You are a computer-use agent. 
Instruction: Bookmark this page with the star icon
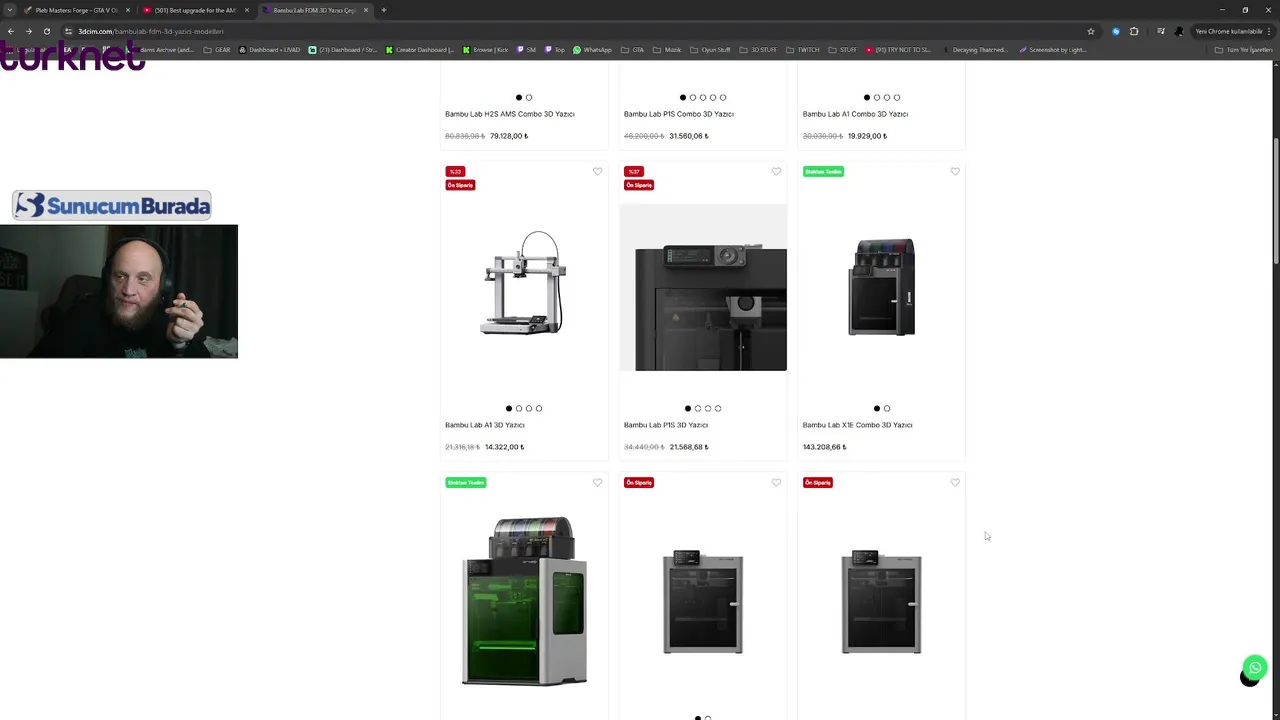[1091, 31]
